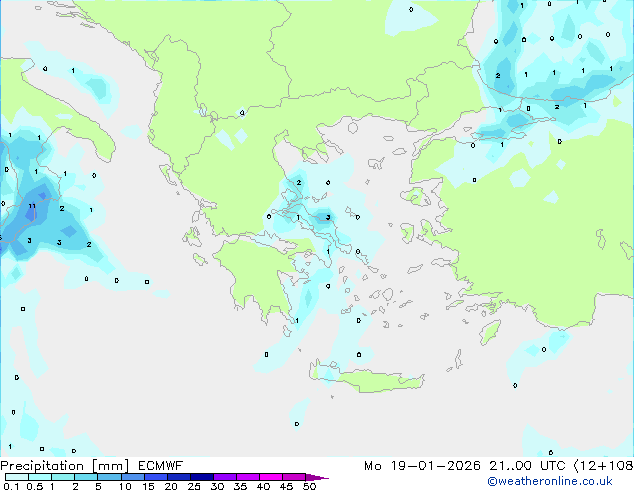The image size is (634, 490).
Task: Click the 'Mo 19-01-2026' date text
Action: [x=422, y=466]
